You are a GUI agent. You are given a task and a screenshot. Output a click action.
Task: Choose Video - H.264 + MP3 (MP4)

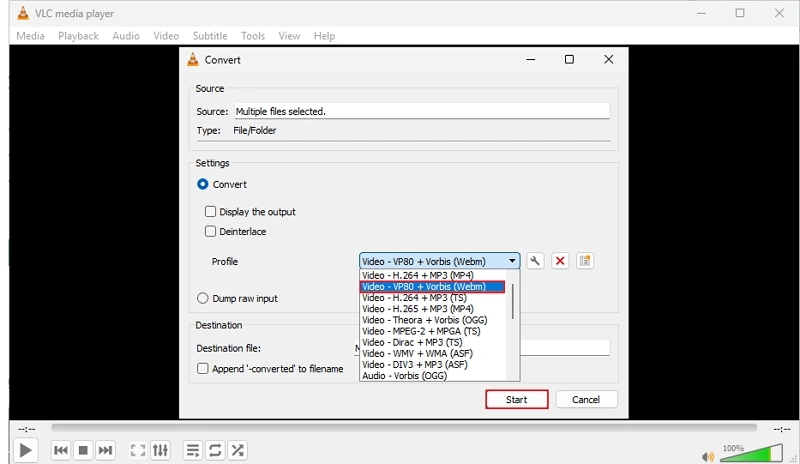pyautogui.click(x=433, y=275)
